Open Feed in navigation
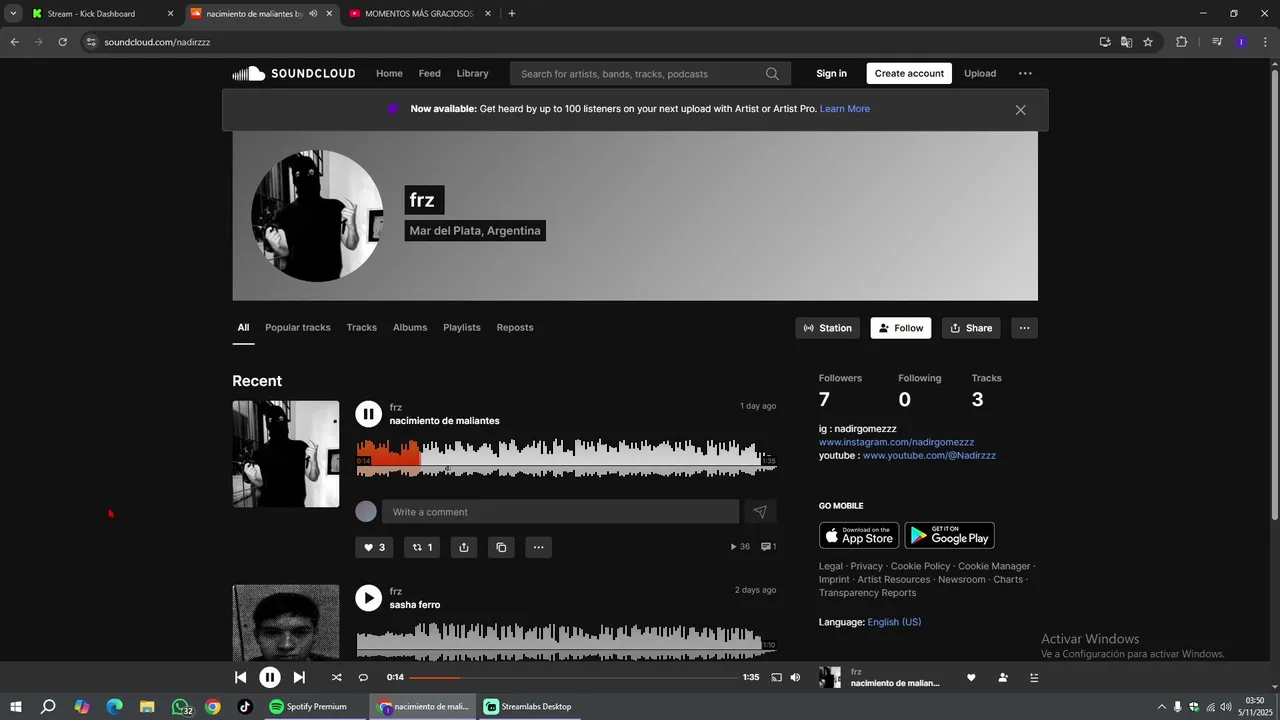Viewport: 1280px width, 720px height. [x=430, y=73]
